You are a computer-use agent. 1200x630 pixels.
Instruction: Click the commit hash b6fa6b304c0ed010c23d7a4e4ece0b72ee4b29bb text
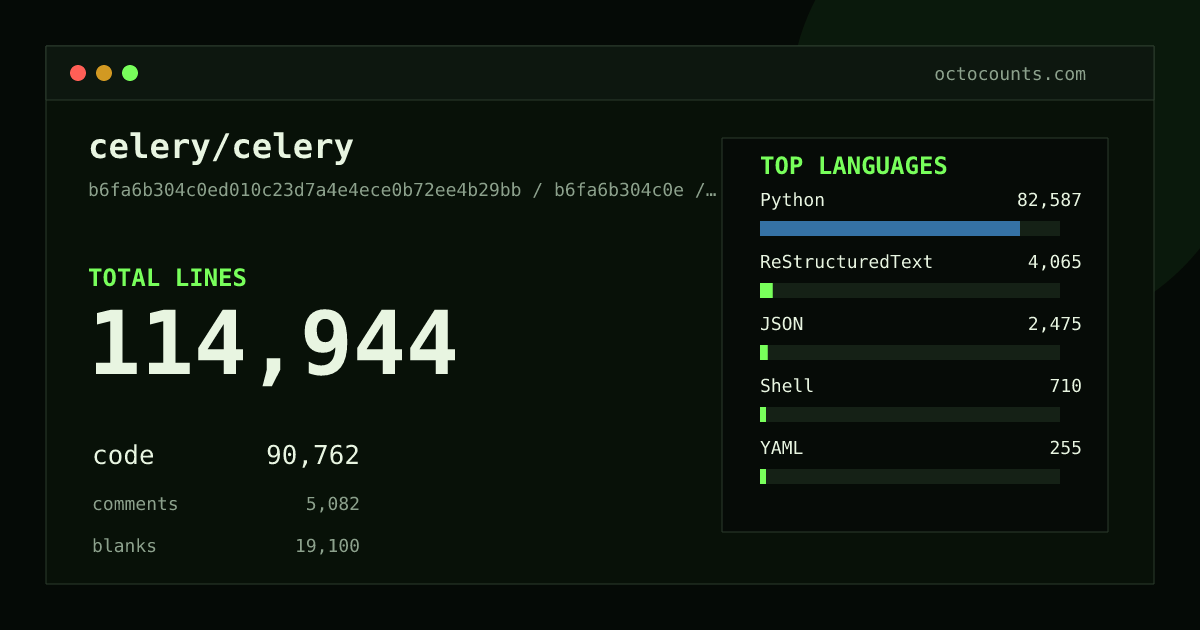click(305, 190)
